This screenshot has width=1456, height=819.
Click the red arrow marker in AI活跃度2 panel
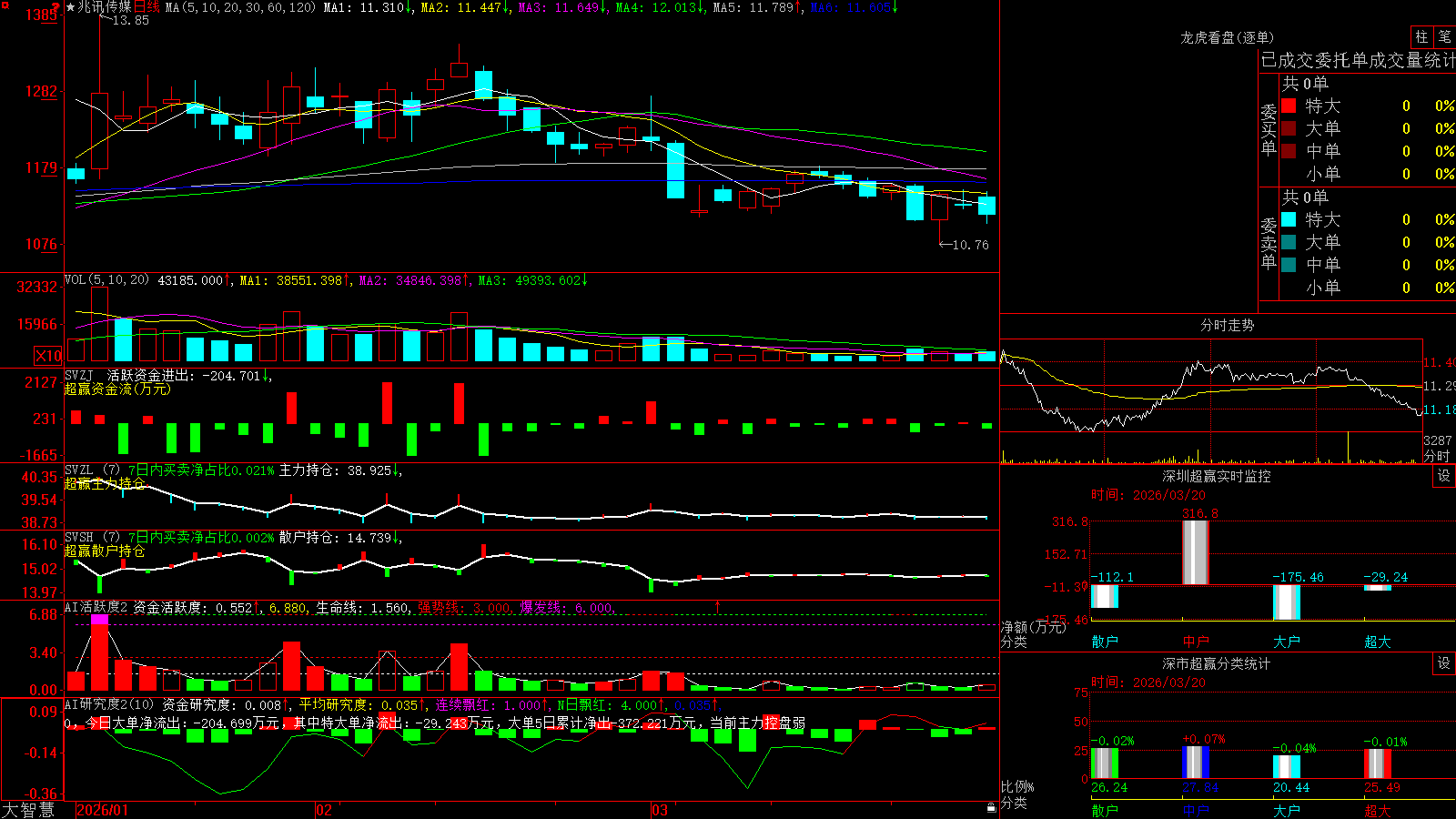point(718,606)
